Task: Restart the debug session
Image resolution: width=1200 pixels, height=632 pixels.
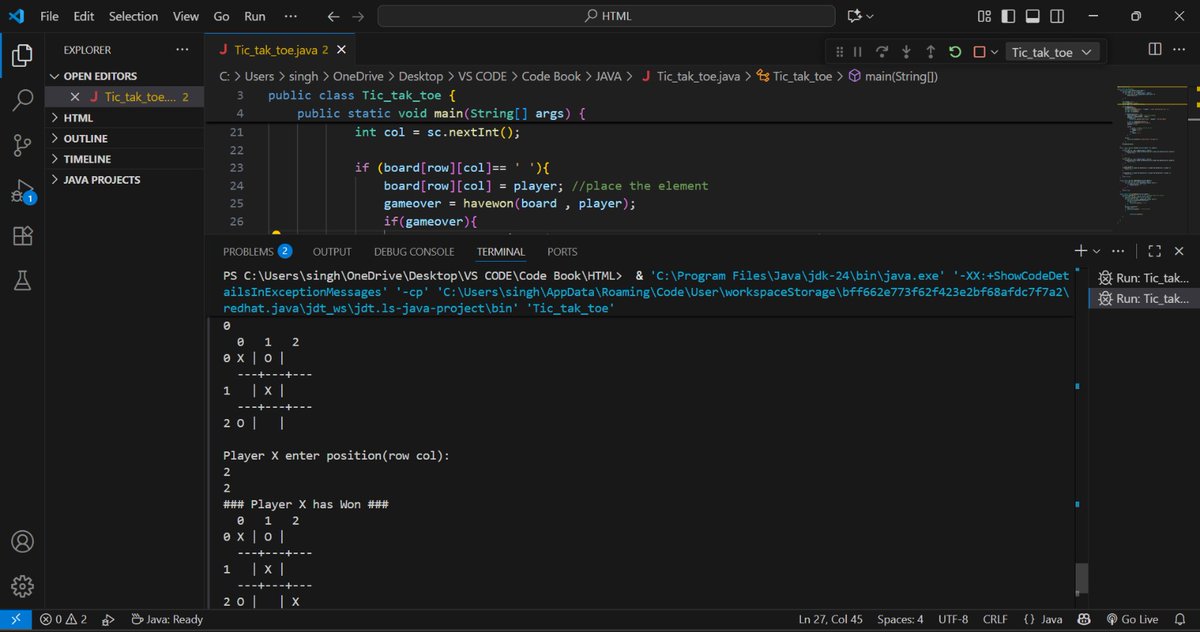Action: click(955, 52)
